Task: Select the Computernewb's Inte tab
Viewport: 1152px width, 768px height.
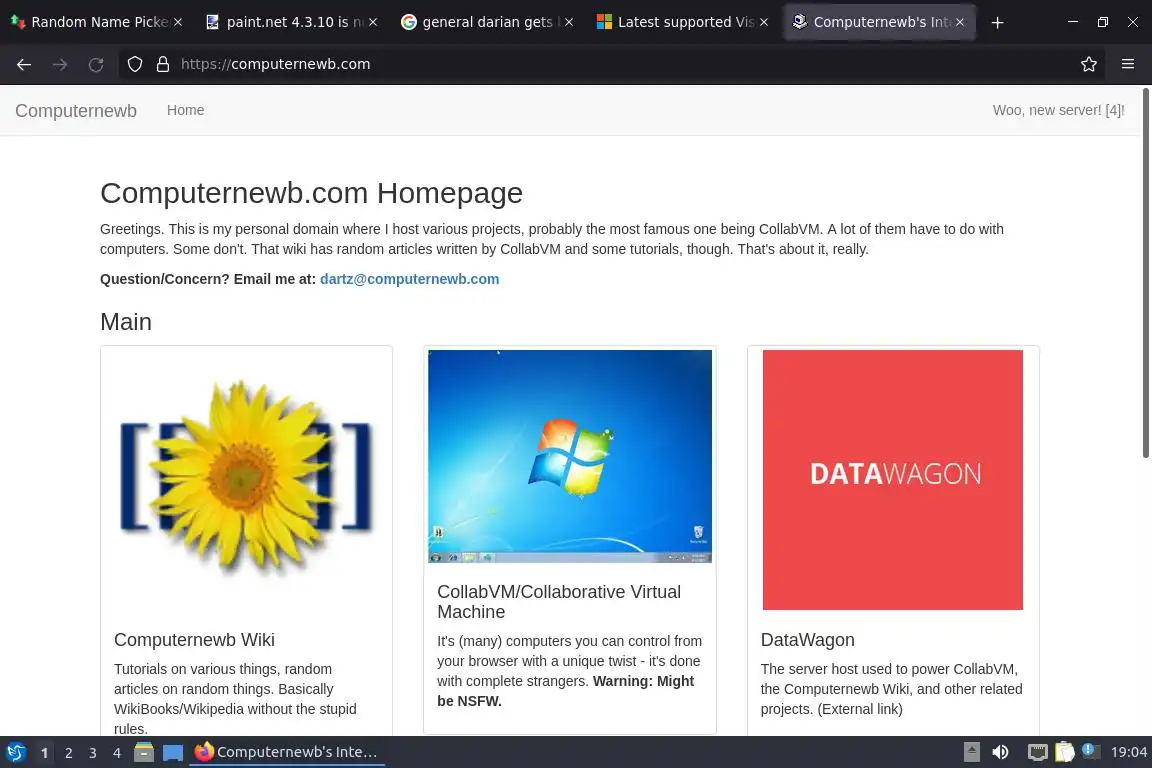Action: 879,23
